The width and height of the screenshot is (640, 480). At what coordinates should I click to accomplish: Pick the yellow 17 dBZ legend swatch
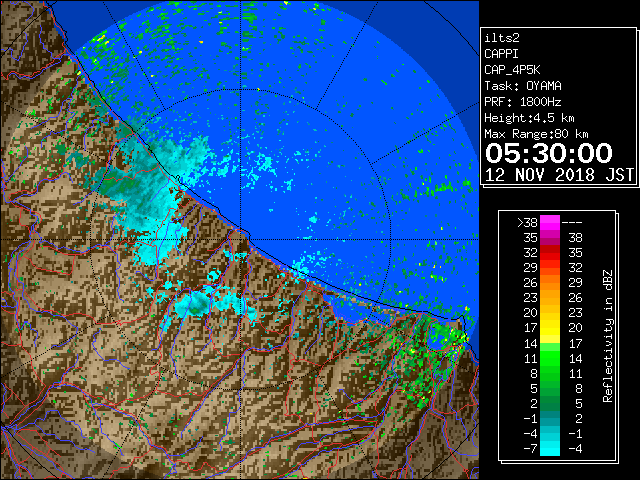point(550,328)
